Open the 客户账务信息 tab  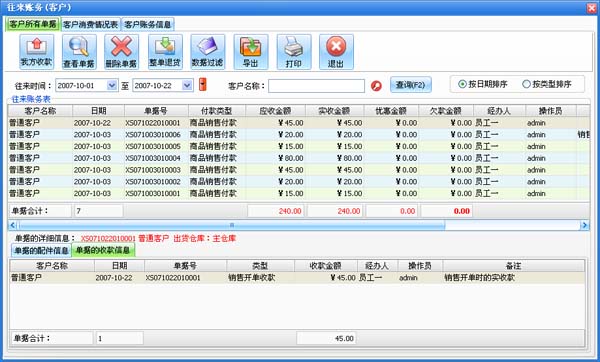[x=148, y=24]
